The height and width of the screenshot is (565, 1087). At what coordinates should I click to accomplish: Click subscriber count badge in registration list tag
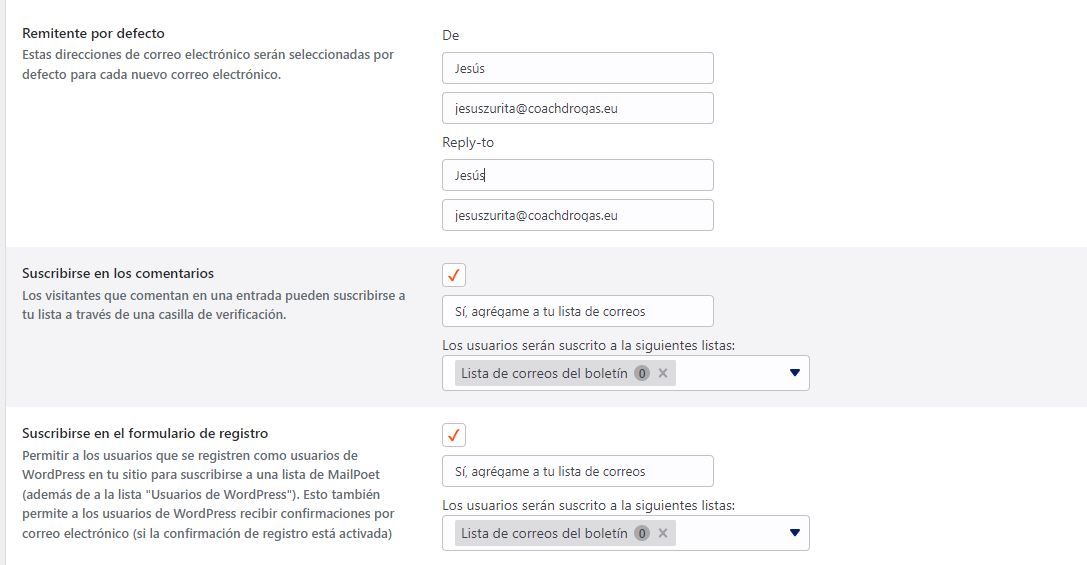(x=642, y=533)
